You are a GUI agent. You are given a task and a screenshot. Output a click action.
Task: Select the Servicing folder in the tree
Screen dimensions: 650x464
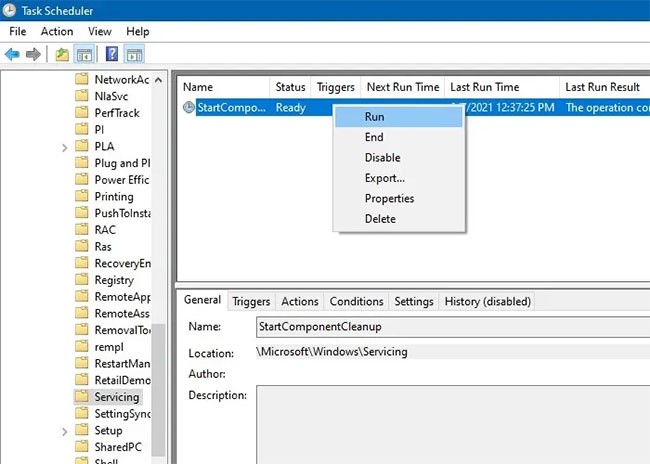tap(116, 396)
